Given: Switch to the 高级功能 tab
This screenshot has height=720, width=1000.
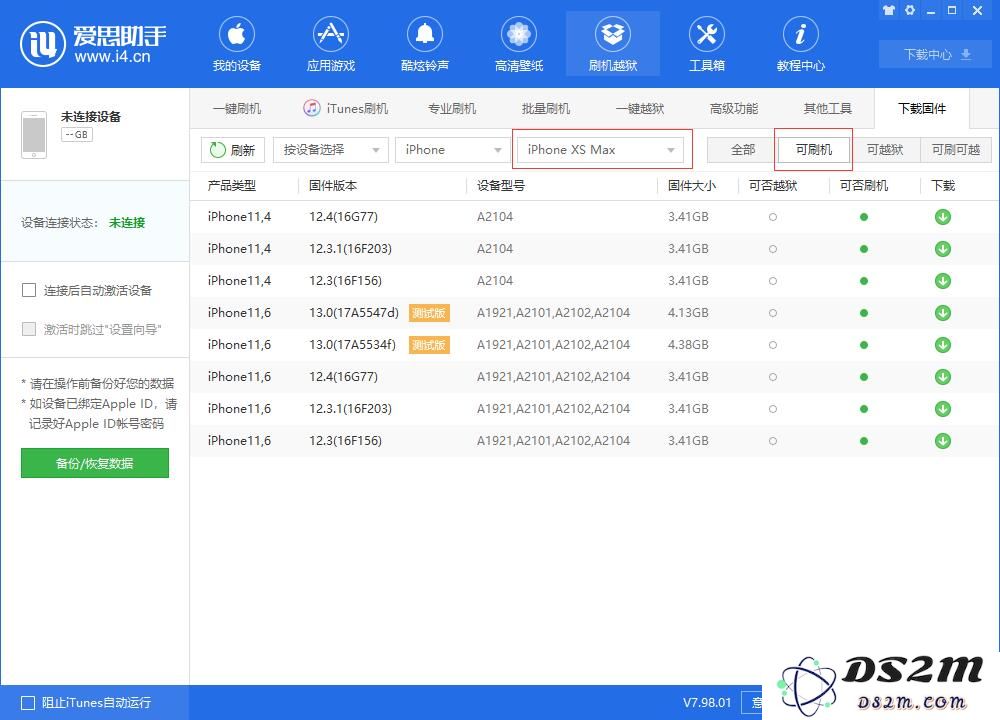Looking at the screenshot, I should pyautogui.click(x=734, y=108).
